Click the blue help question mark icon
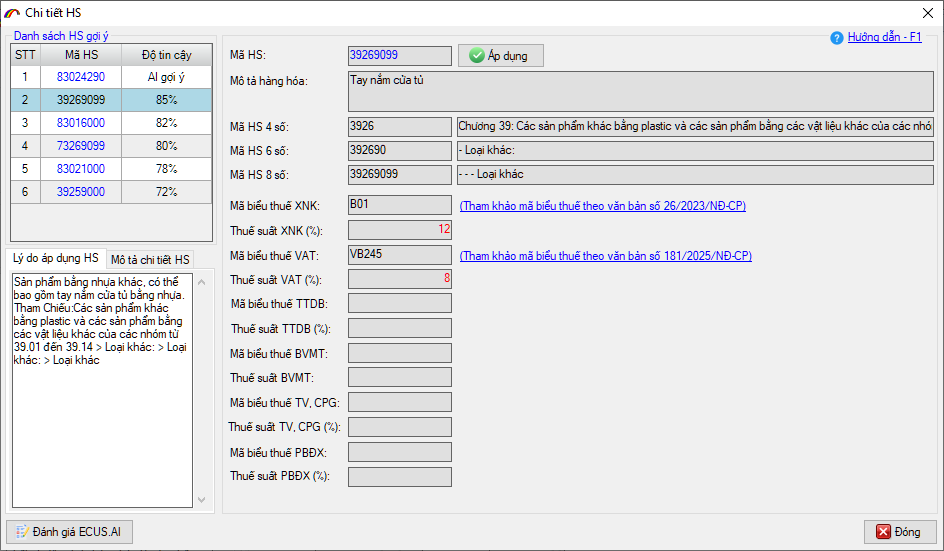The image size is (944, 551). [x=837, y=38]
